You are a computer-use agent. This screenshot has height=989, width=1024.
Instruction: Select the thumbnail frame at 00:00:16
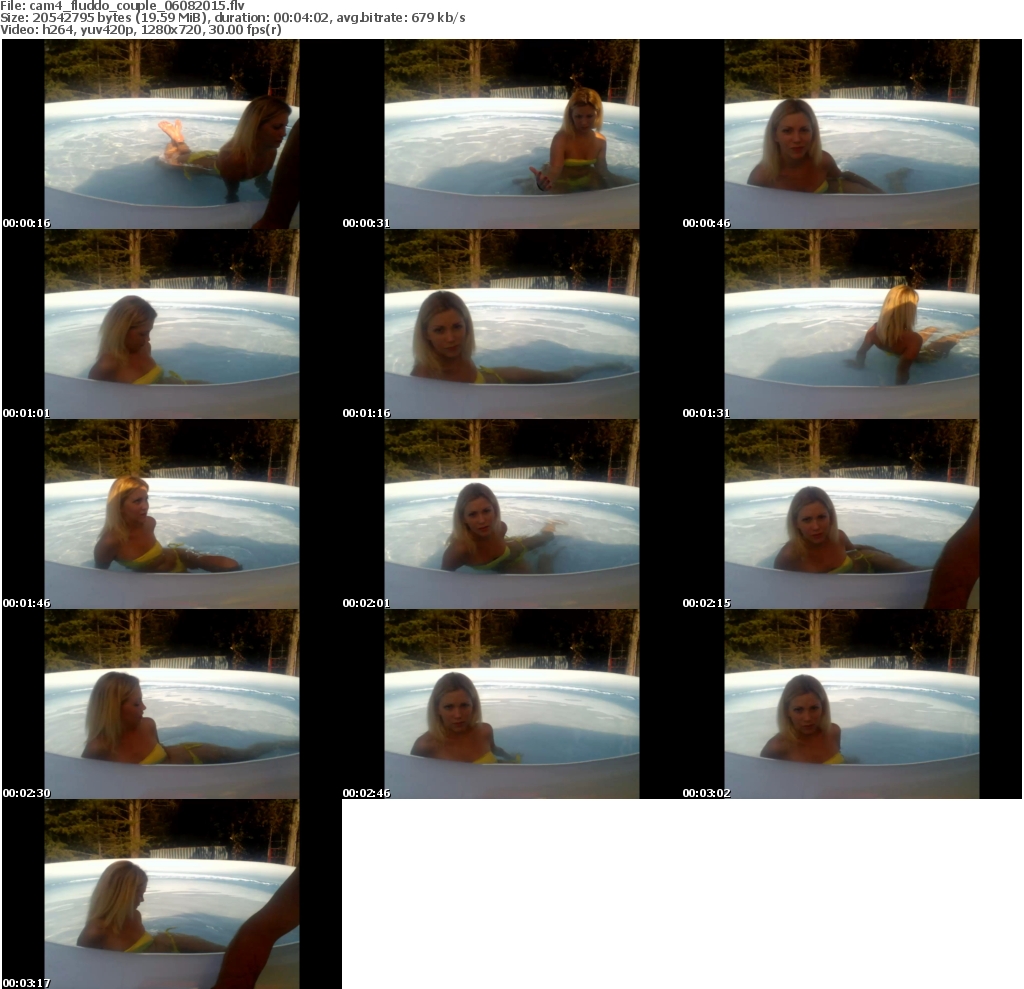[172, 134]
